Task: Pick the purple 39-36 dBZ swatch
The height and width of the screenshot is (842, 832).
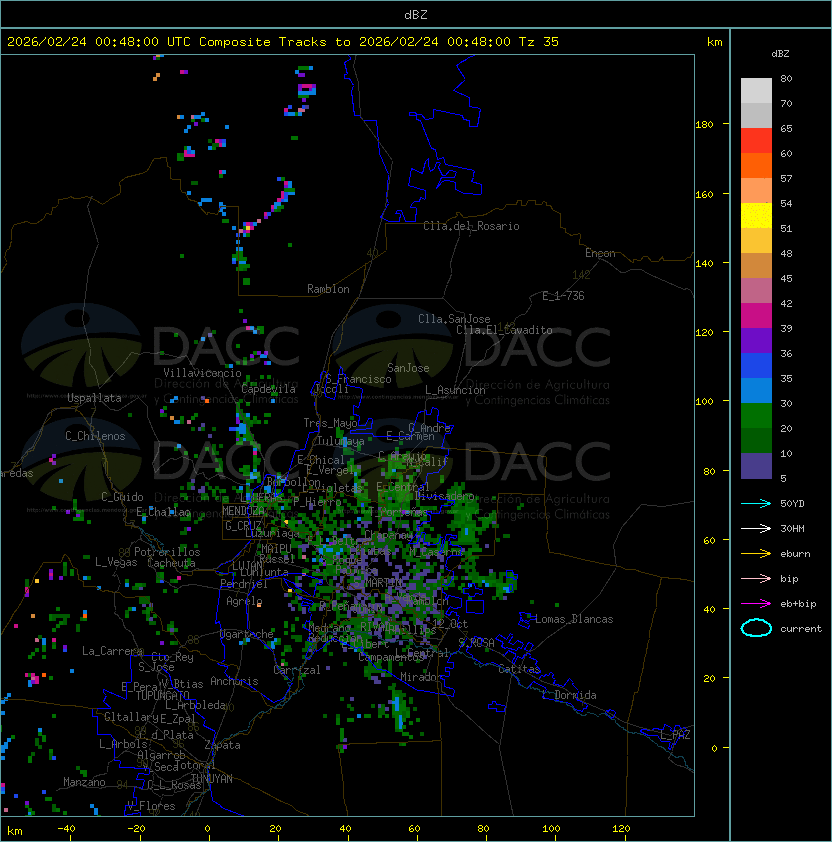Action: tap(756, 340)
